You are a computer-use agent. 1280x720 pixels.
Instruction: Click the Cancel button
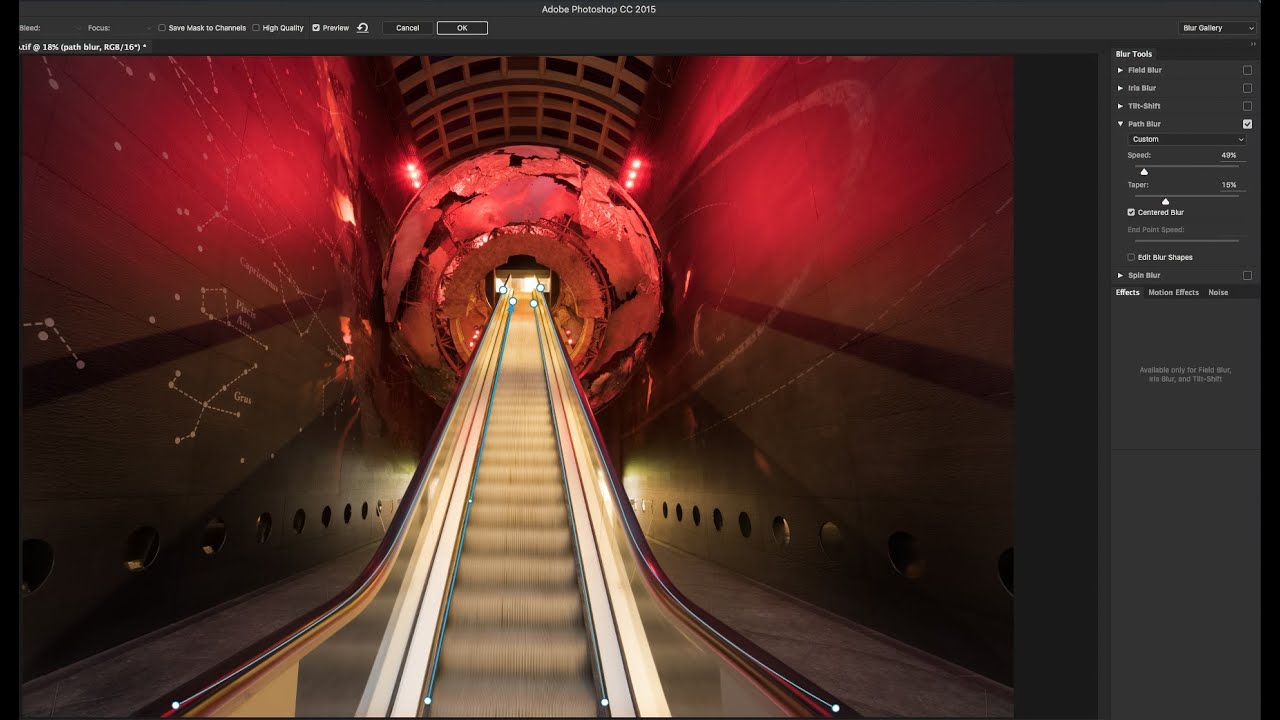pyautogui.click(x=407, y=28)
